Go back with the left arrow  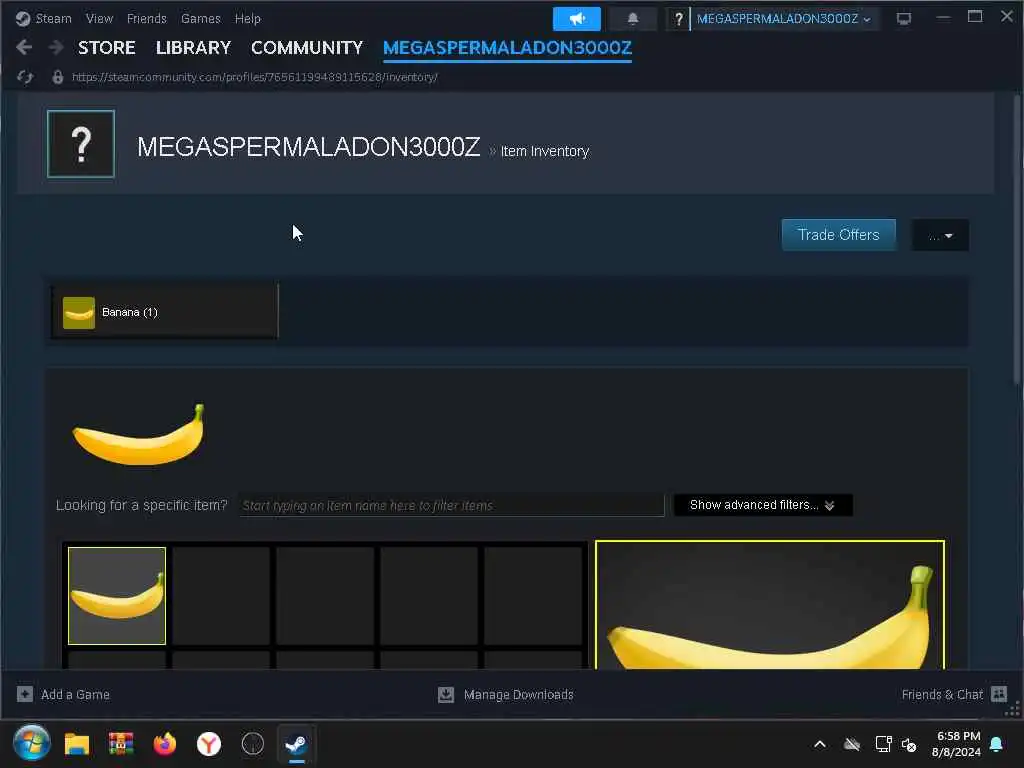[24, 47]
